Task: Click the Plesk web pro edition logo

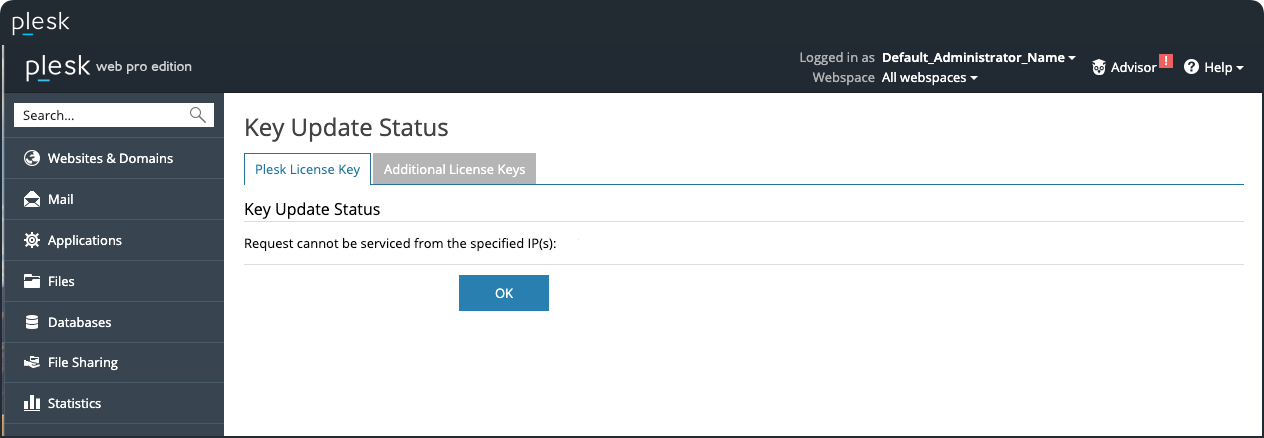Action: click(x=108, y=67)
